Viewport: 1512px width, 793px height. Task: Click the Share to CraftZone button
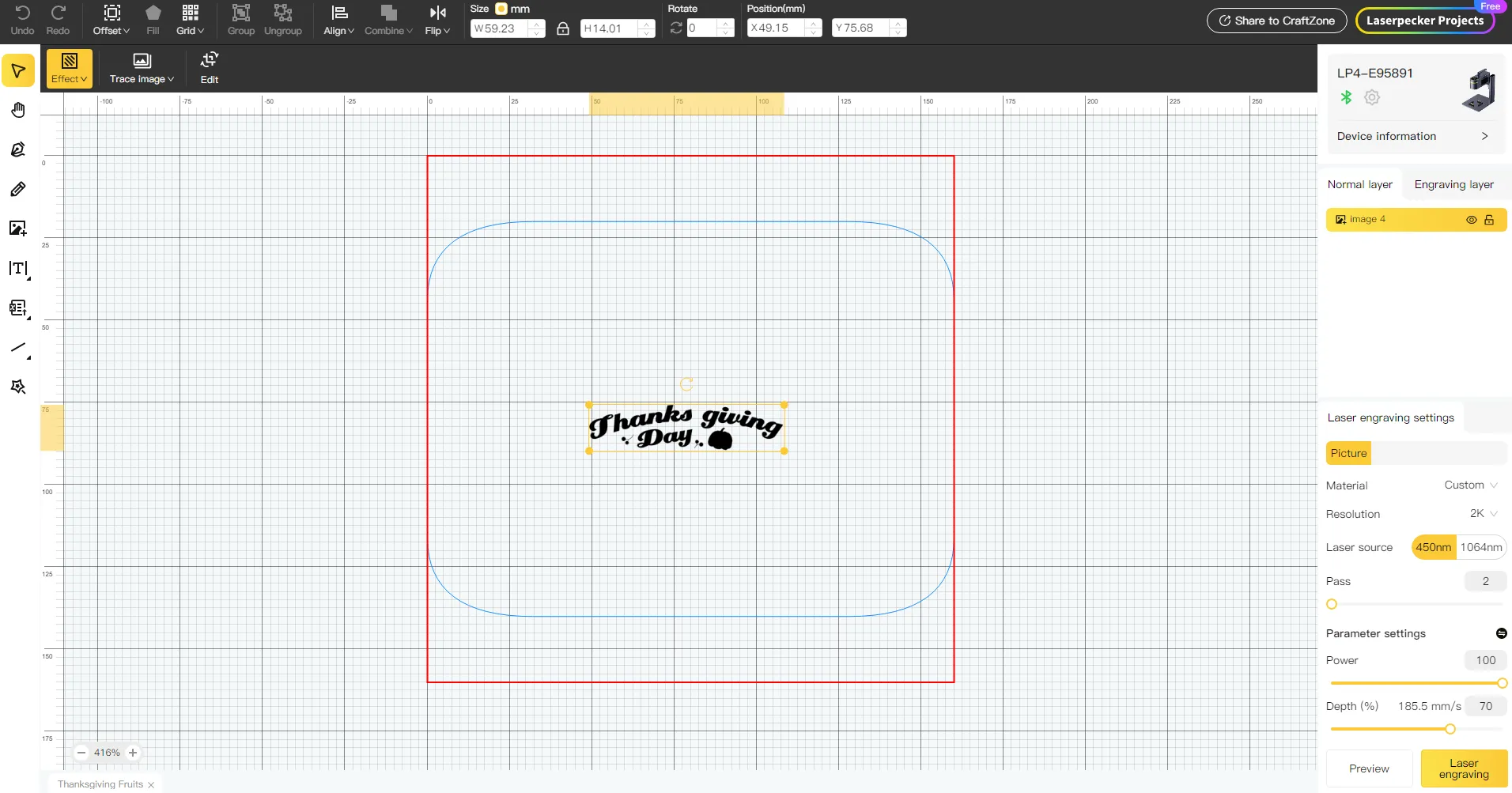(1276, 21)
